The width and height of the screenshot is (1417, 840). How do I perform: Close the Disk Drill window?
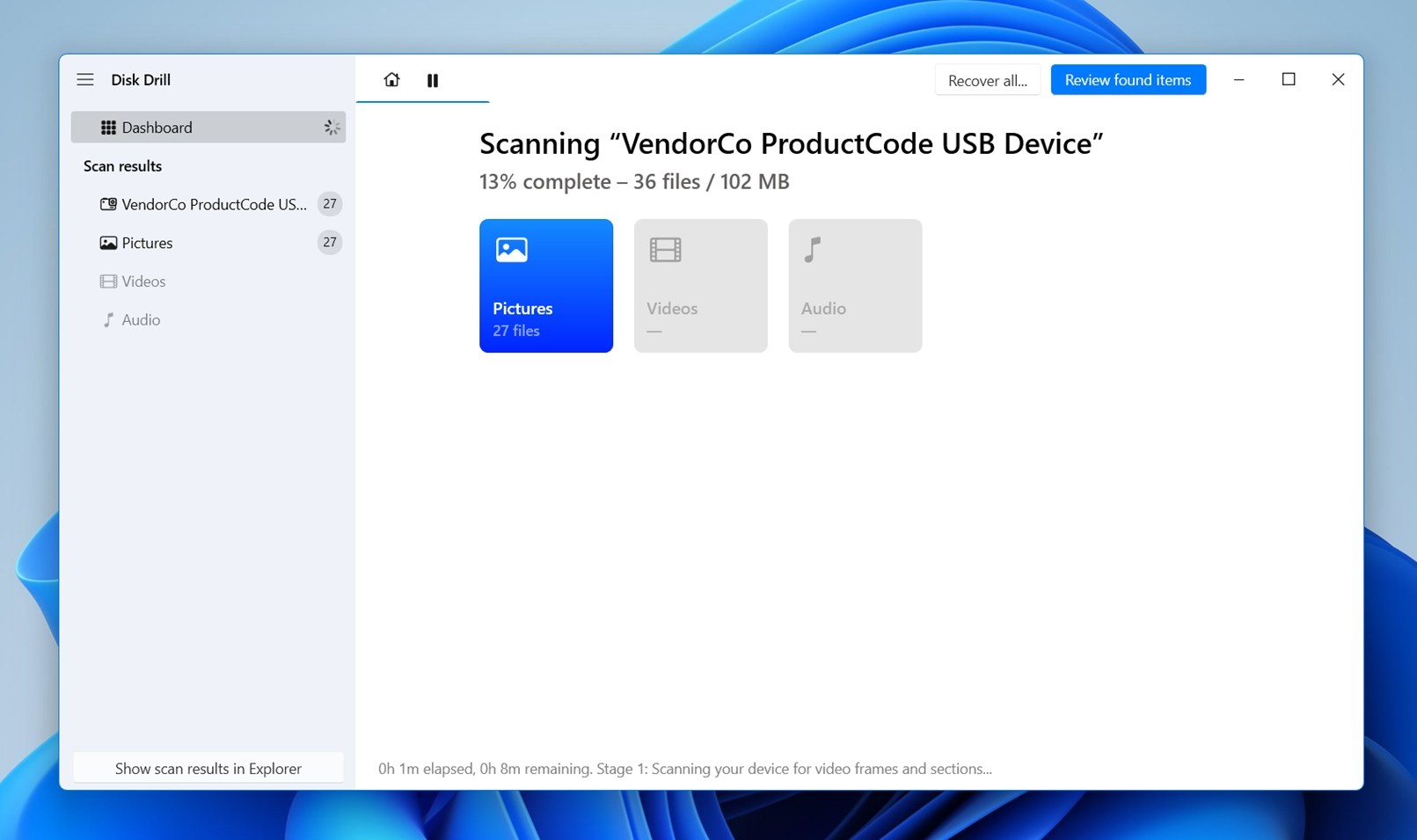coord(1338,80)
